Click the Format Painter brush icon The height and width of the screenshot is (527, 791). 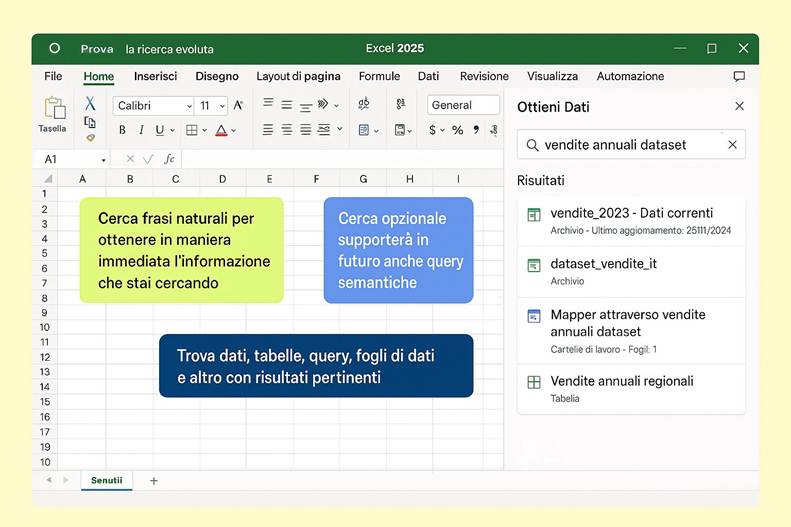tap(90, 138)
